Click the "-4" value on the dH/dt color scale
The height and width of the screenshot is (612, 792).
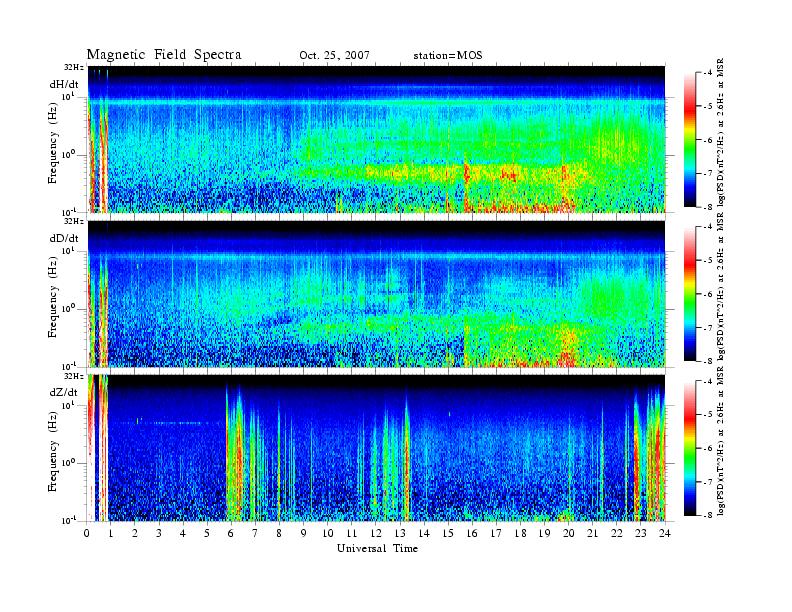(708, 73)
